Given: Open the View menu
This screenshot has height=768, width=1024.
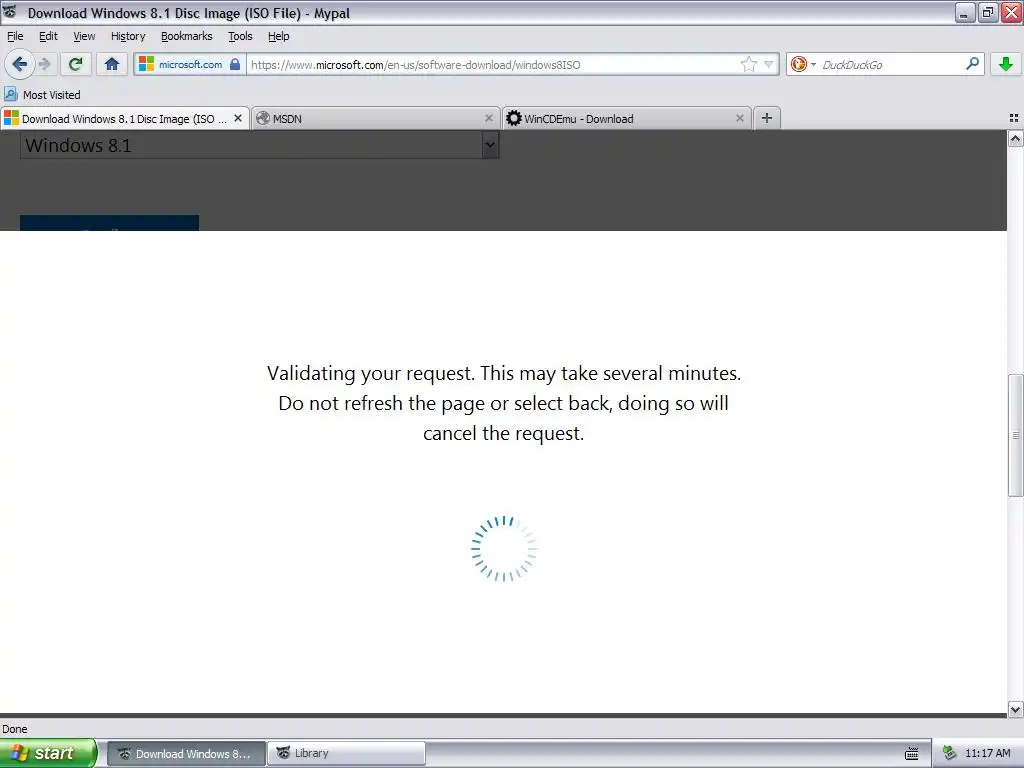Looking at the screenshot, I should (84, 36).
